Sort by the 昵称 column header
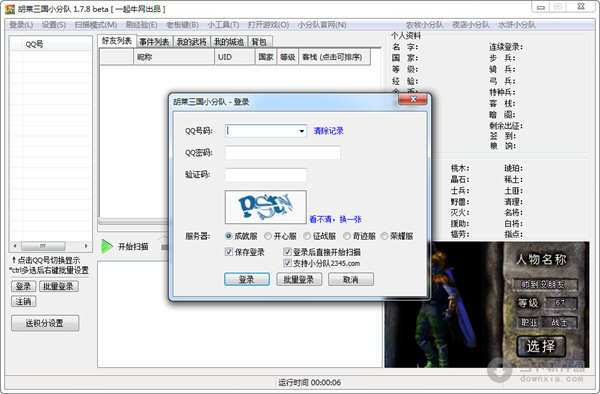The image size is (600, 394). (x=174, y=57)
